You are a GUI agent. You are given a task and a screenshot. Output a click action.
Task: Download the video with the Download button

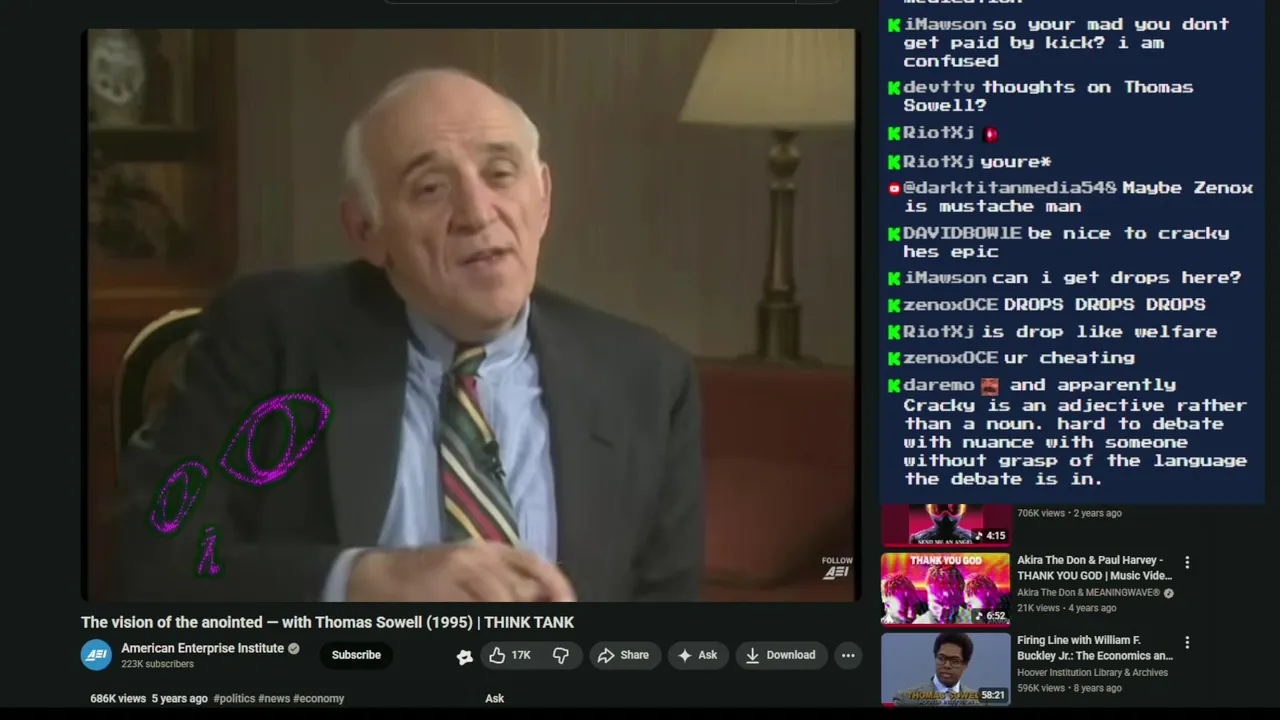pos(781,655)
